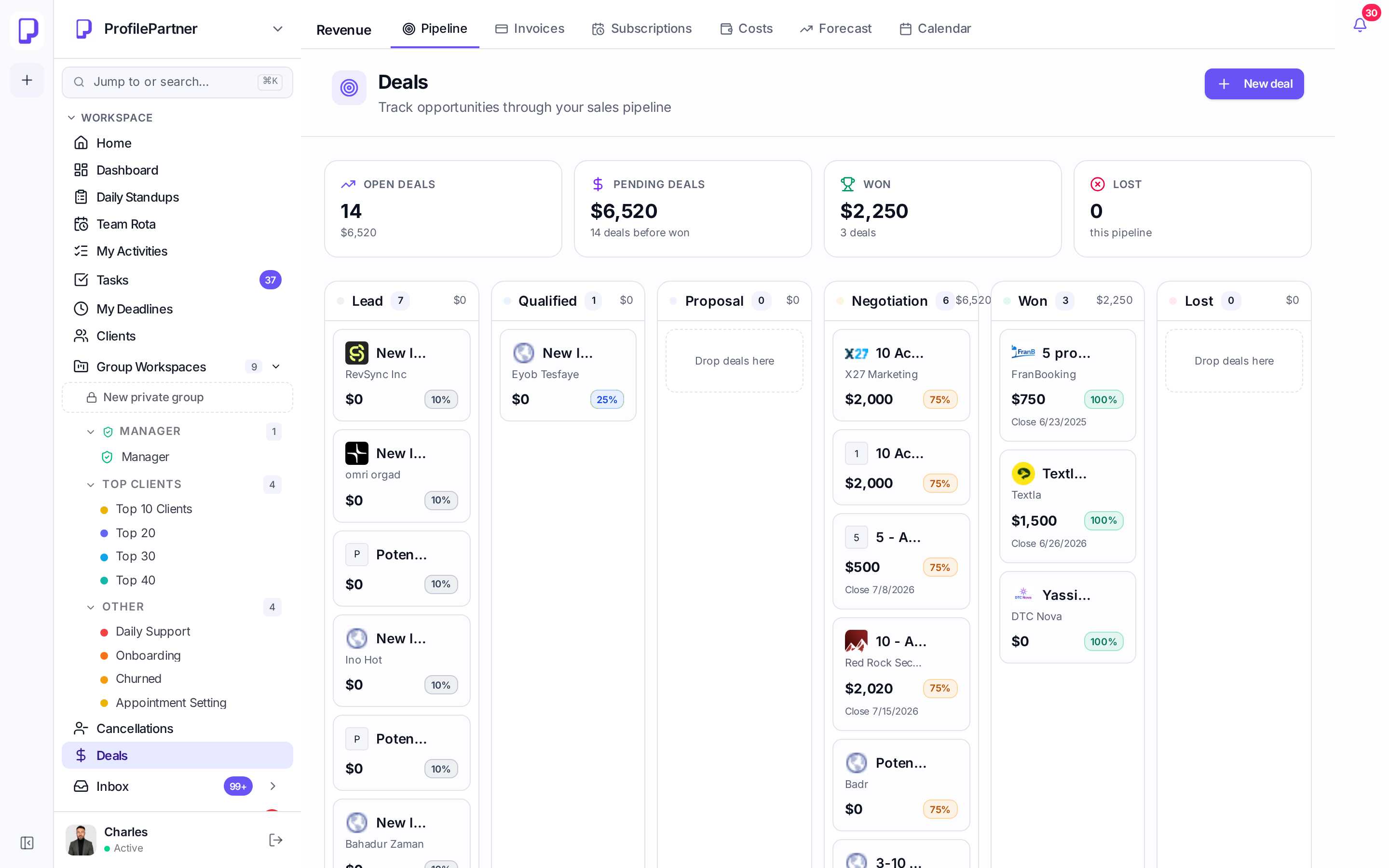Collapse the WORKSPACE section chevron
The image size is (1389, 868).
pyautogui.click(x=71, y=118)
